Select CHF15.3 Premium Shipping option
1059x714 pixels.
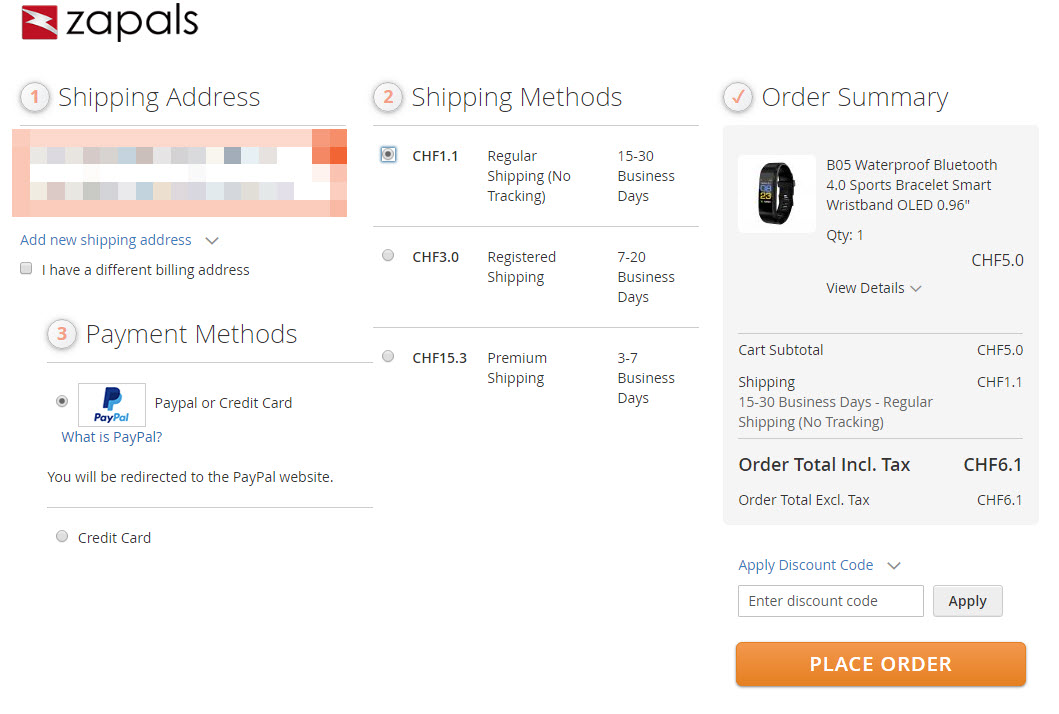point(388,357)
